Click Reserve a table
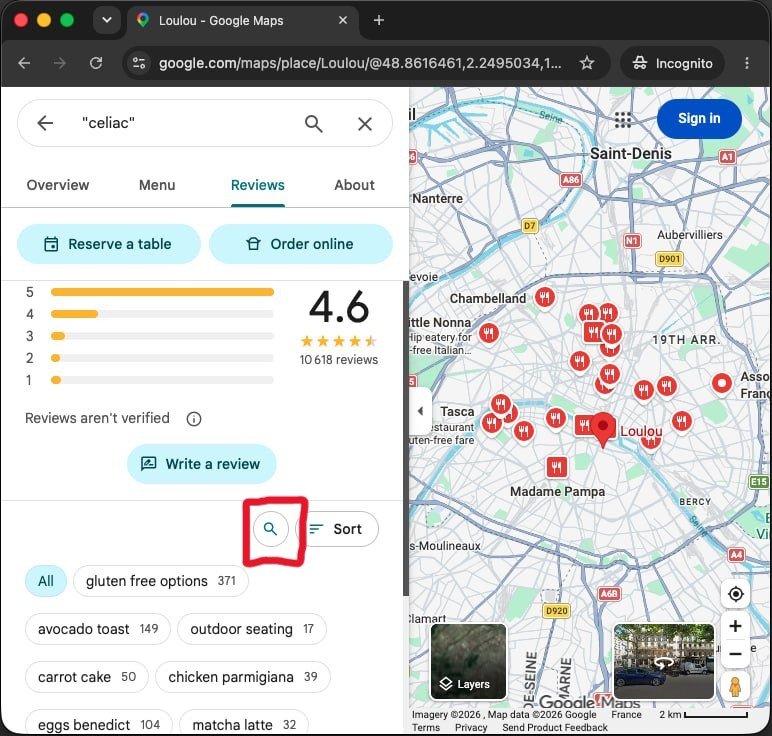The image size is (772, 736). tap(109, 244)
